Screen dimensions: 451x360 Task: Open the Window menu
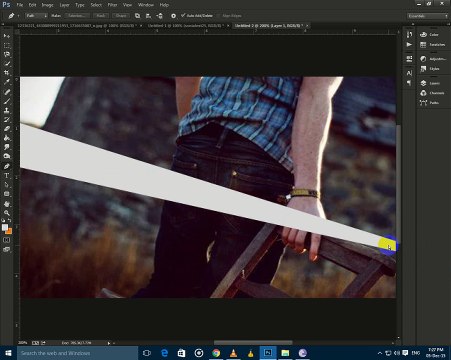pos(146,5)
